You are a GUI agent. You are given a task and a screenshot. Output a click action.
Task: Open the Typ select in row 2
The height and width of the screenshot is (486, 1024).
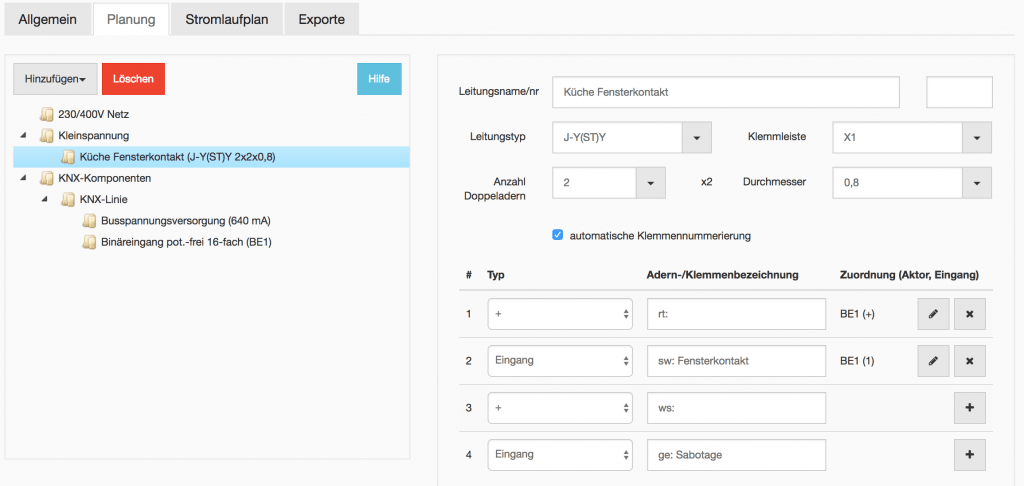point(560,361)
